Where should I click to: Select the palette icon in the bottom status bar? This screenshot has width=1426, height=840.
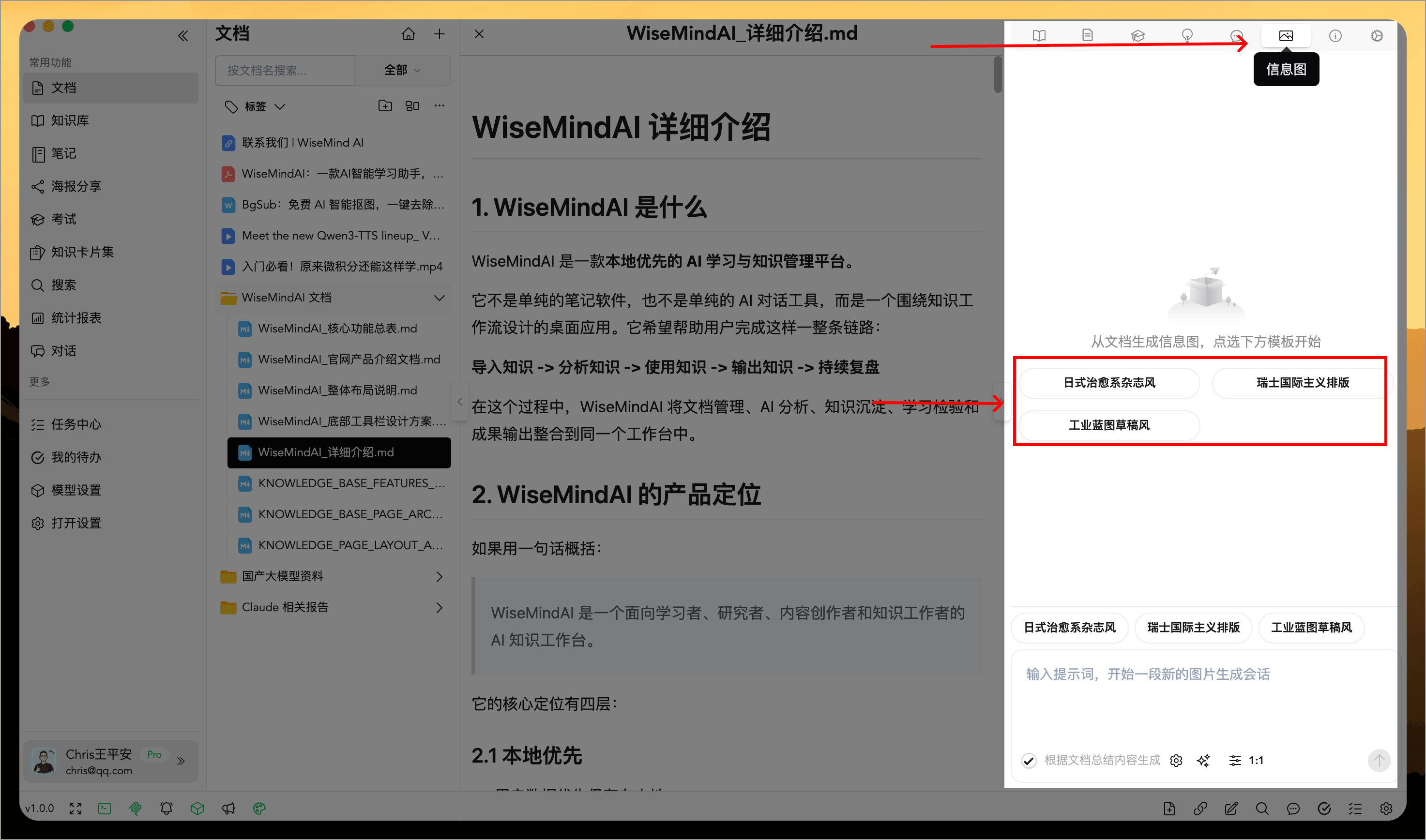point(258,808)
